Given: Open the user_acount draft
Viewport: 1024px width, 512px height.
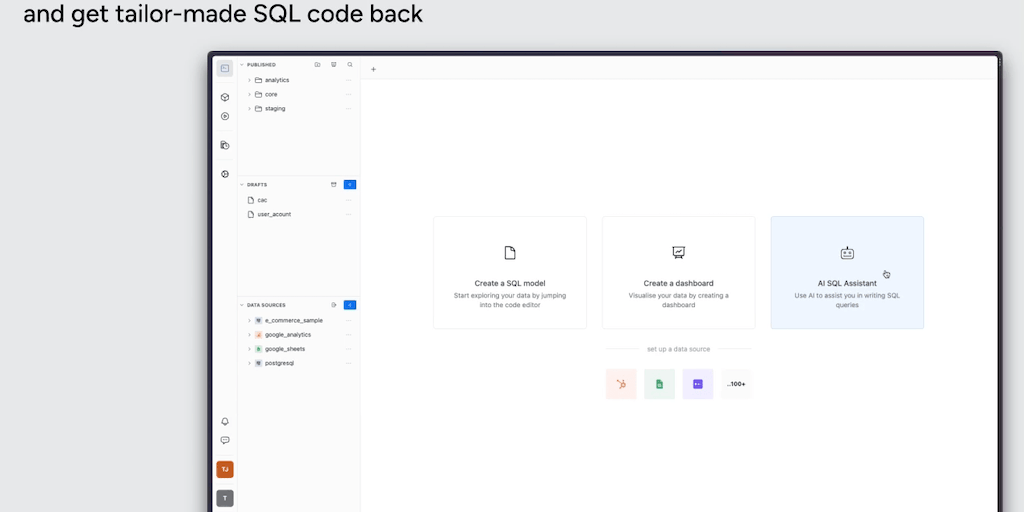Looking at the screenshot, I should pyautogui.click(x=273, y=214).
